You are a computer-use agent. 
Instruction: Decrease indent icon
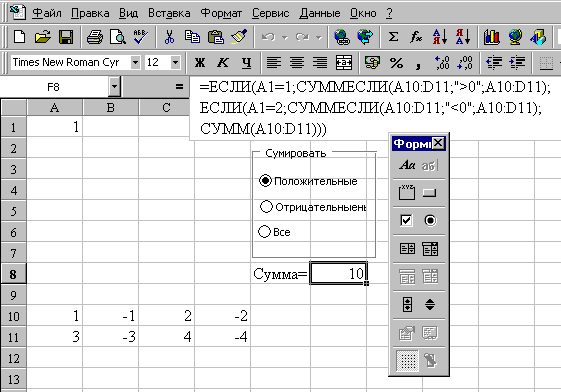(494, 63)
